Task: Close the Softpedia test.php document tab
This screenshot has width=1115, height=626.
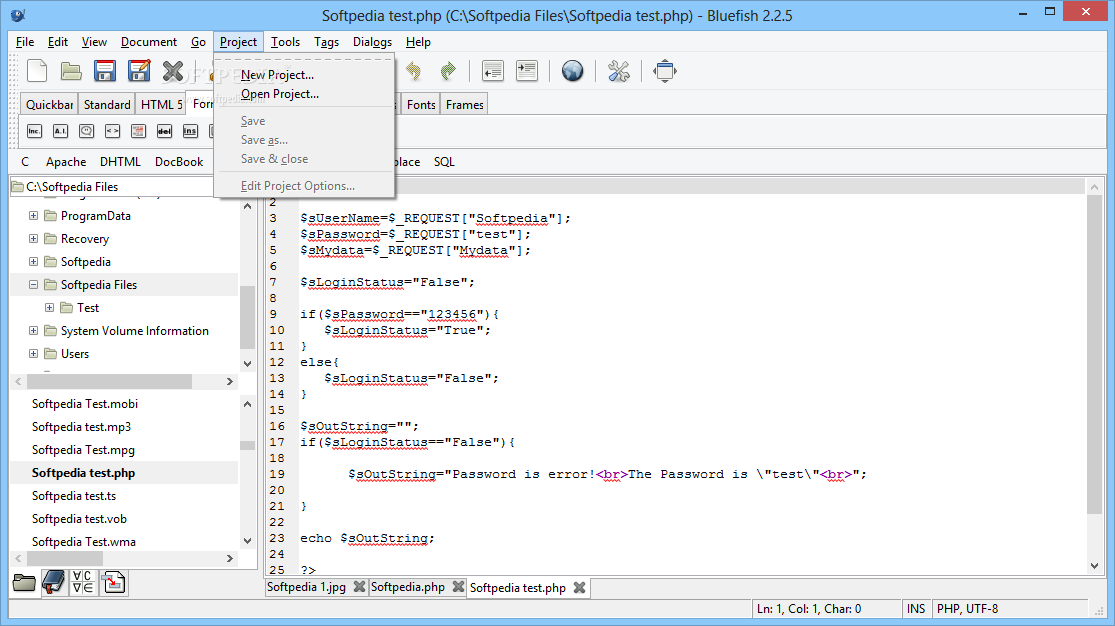Action: coord(580,588)
